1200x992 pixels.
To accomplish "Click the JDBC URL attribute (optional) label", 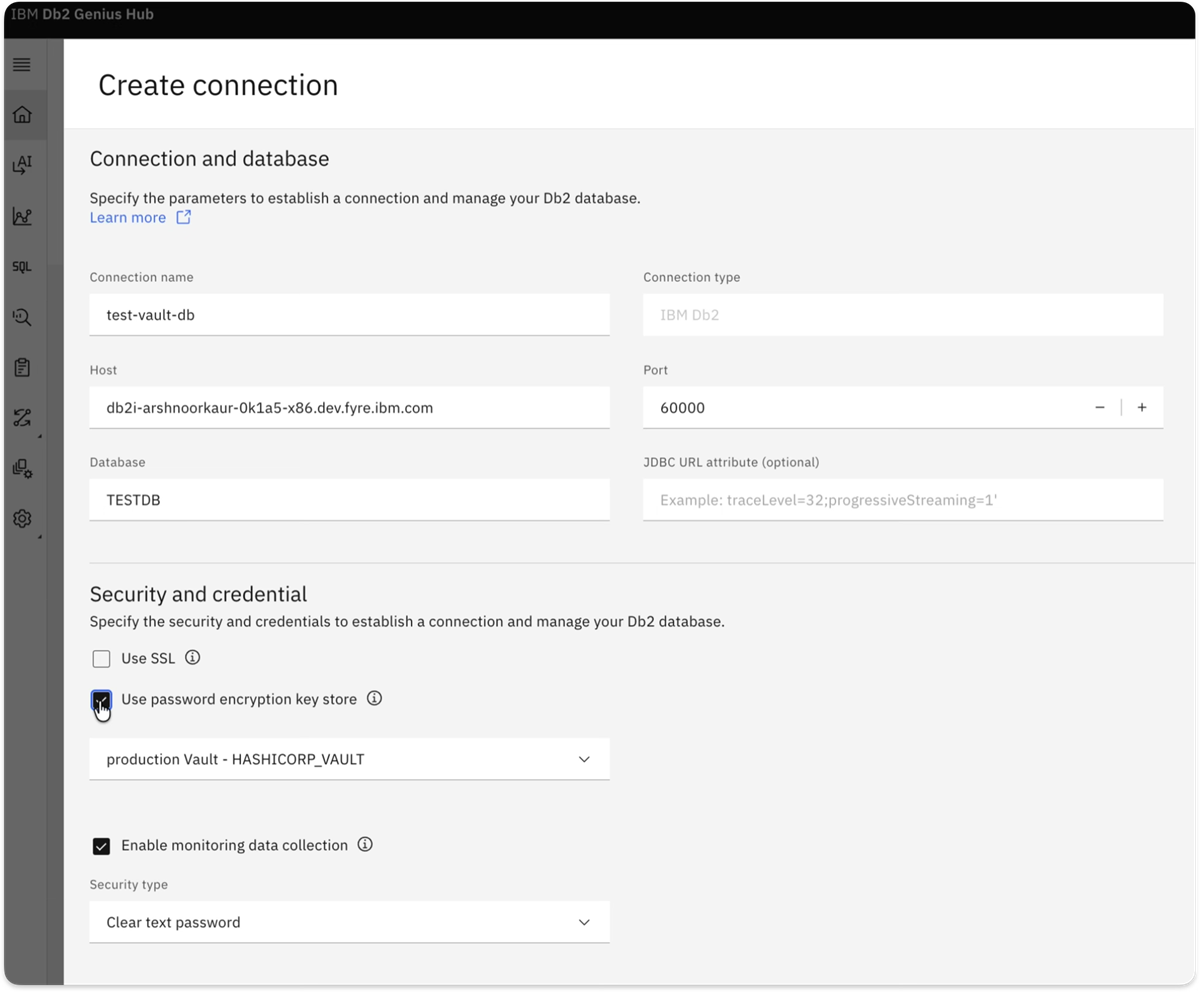I will pyautogui.click(x=731, y=462).
